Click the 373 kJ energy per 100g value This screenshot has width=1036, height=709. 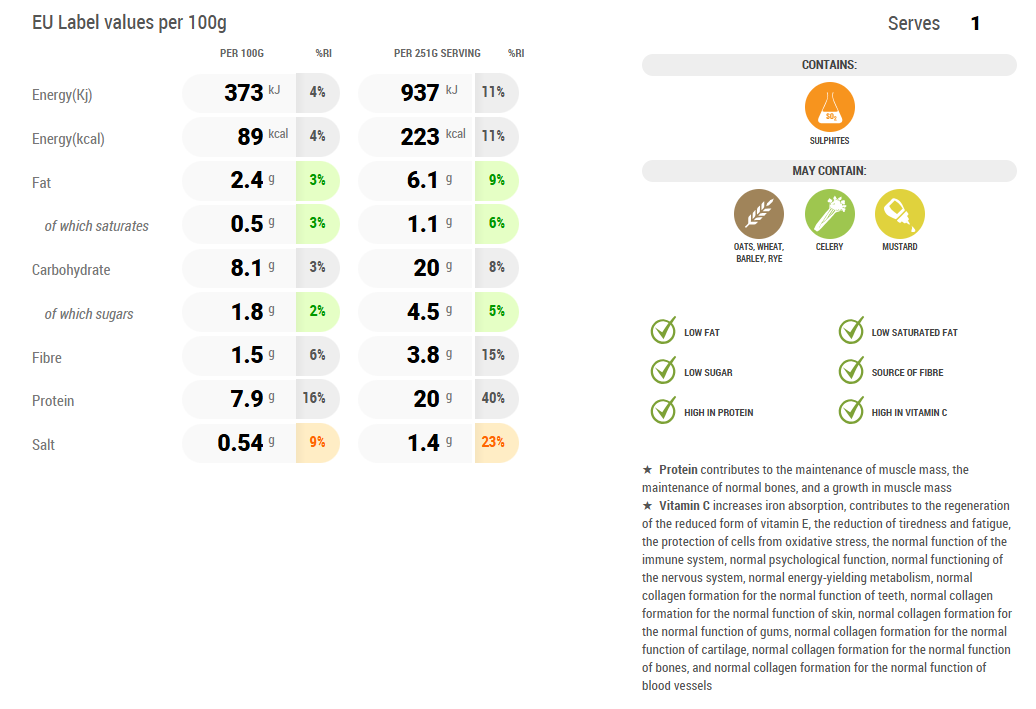click(x=243, y=93)
